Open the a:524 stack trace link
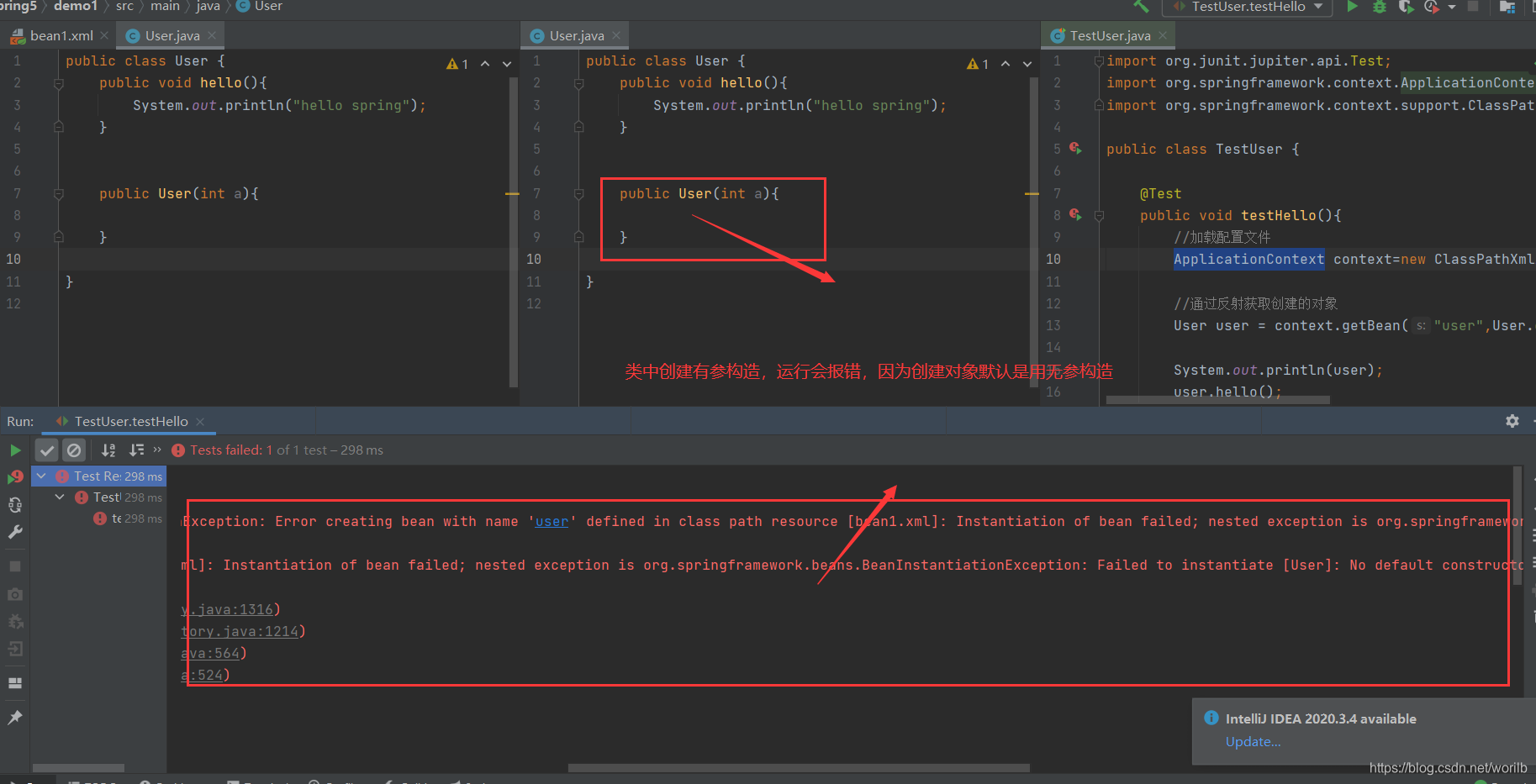The width and height of the screenshot is (1536, 784). point(202,675)
